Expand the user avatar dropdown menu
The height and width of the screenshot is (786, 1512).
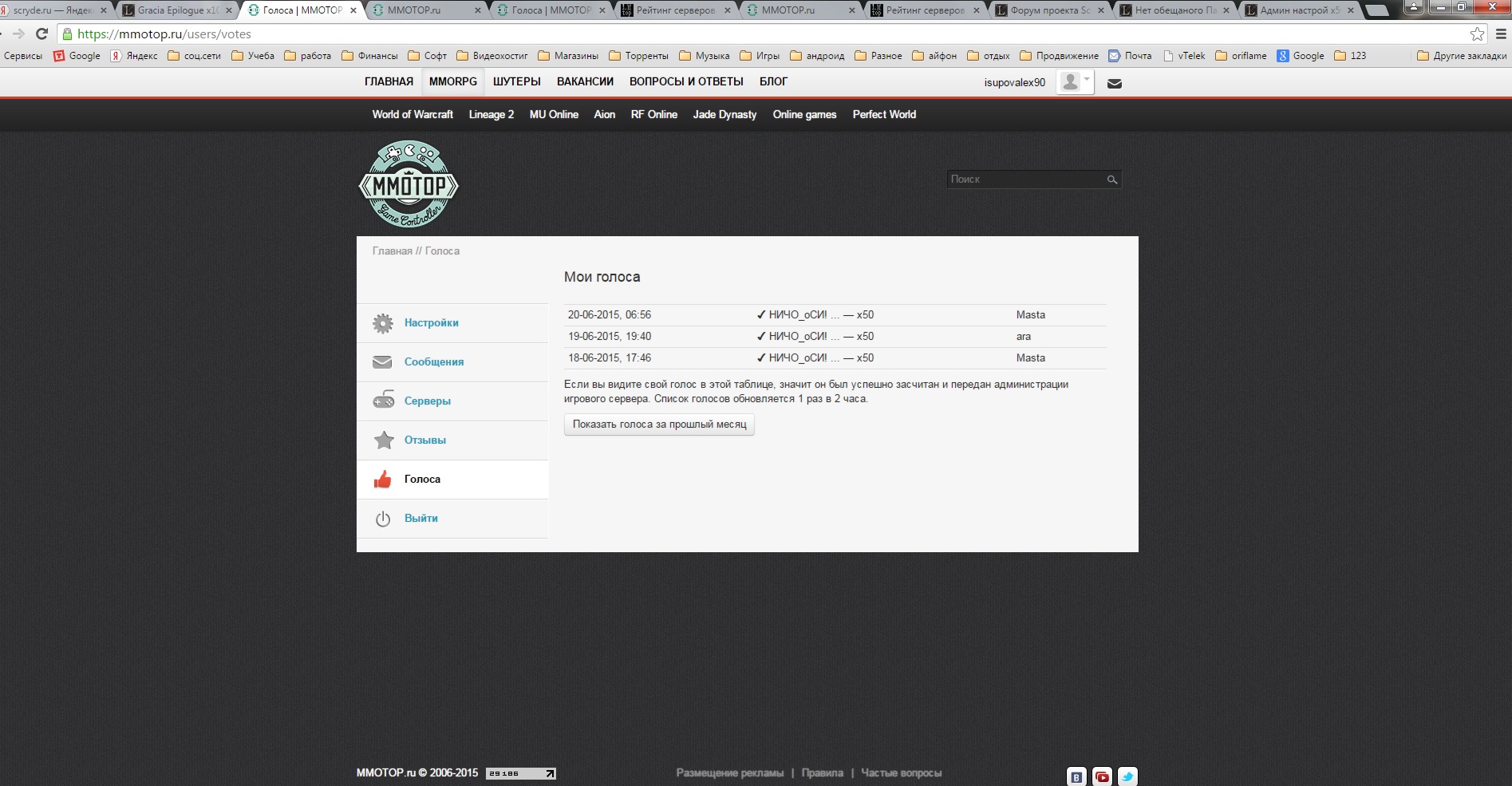point(1075,82)
